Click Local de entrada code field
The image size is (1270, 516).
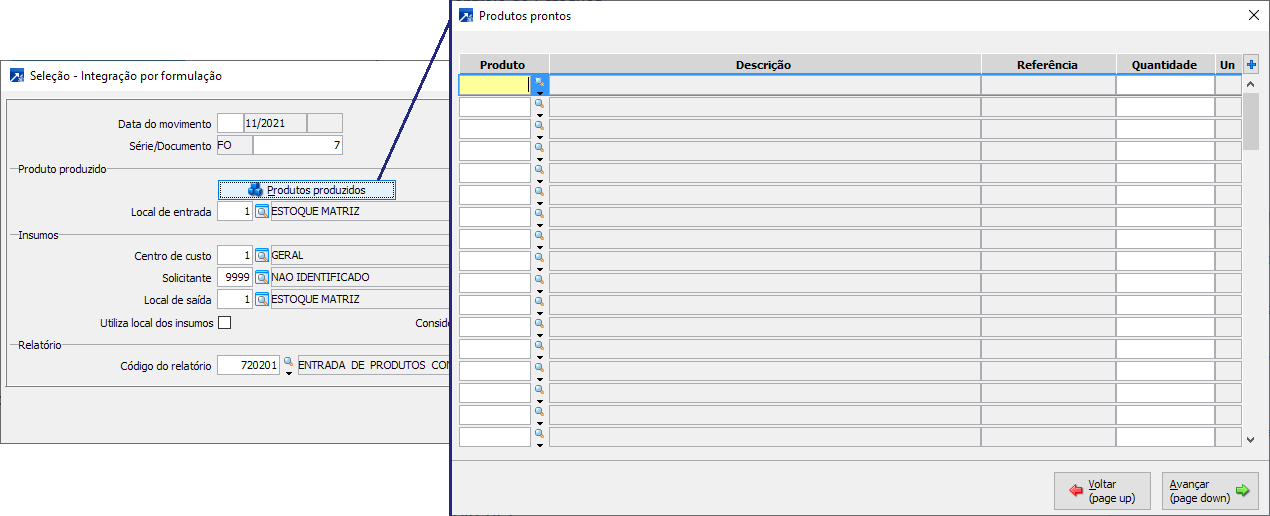[x=235, y=212]
